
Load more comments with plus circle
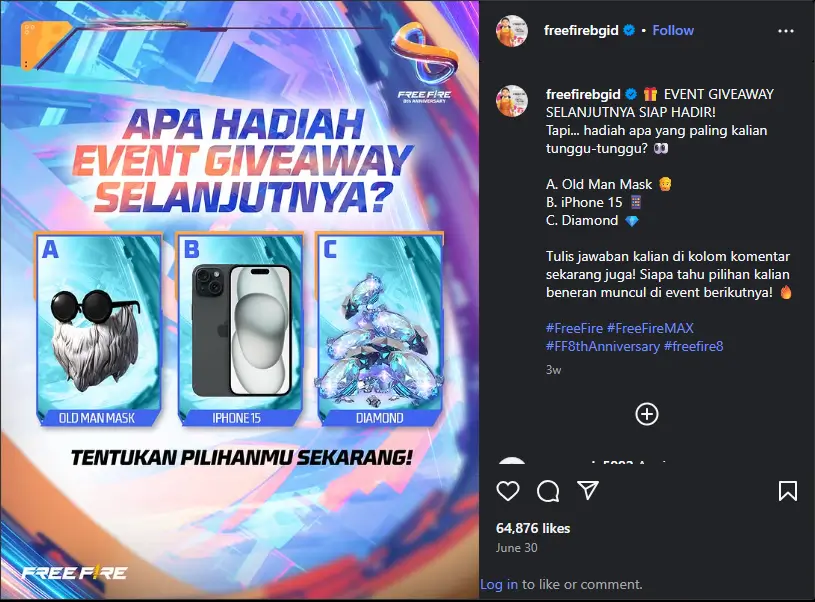click(647, 414)
